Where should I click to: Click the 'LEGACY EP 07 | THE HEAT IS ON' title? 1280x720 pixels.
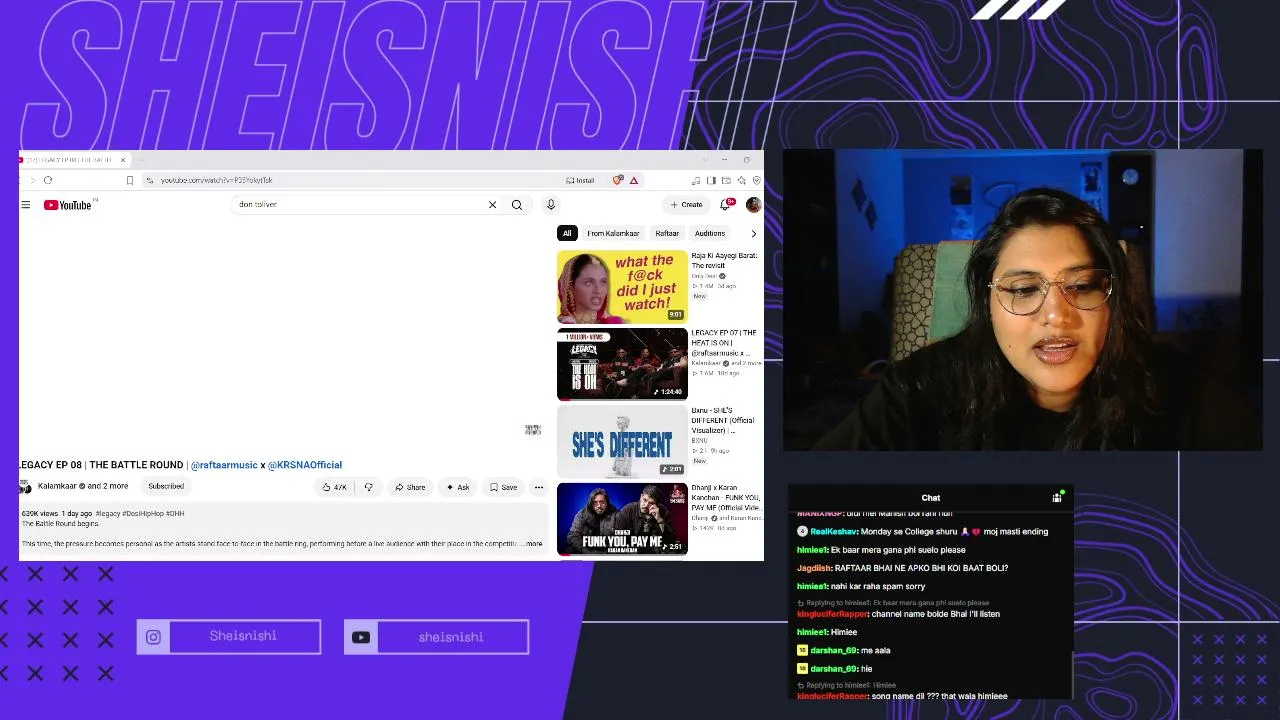(724, 343)
